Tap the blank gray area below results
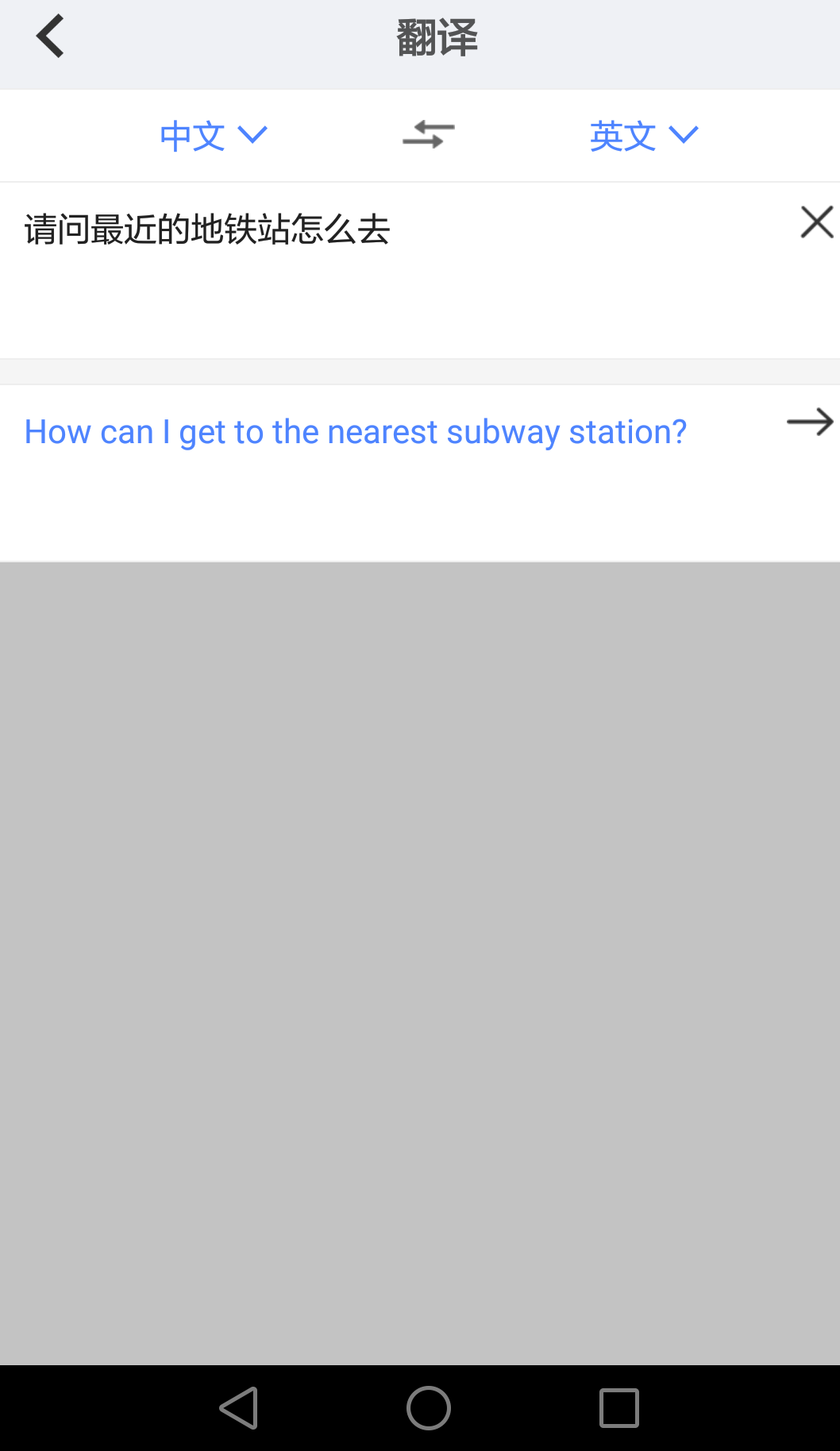 (420, 953)
